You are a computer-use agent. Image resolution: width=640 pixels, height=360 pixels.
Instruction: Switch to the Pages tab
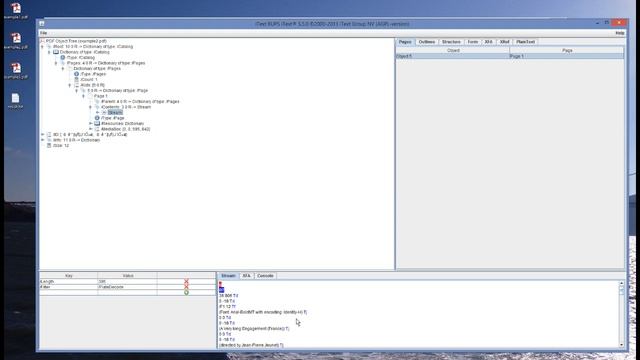tap(405, 42)
